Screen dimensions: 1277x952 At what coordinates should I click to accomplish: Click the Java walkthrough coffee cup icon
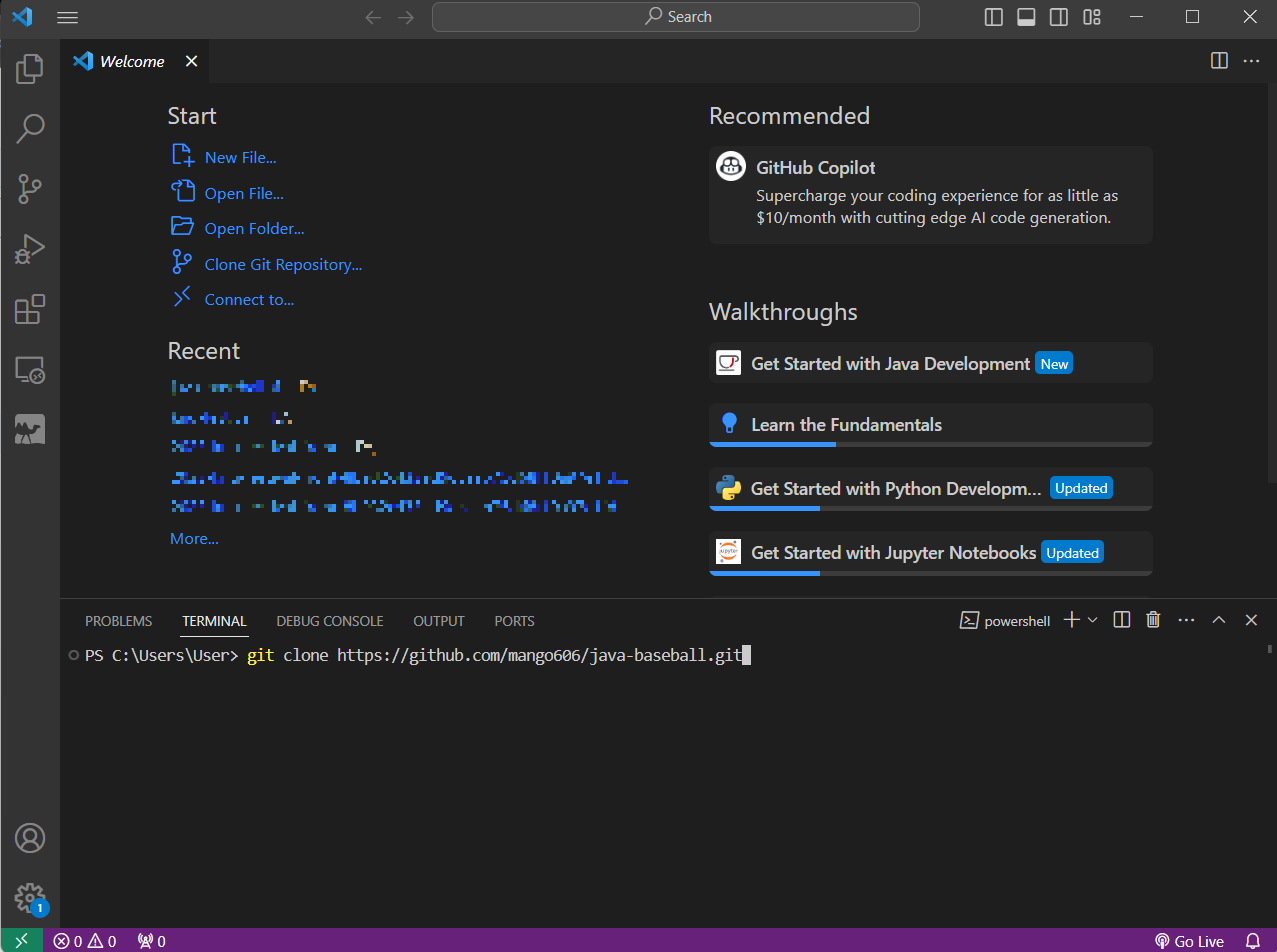click(729, 363)
